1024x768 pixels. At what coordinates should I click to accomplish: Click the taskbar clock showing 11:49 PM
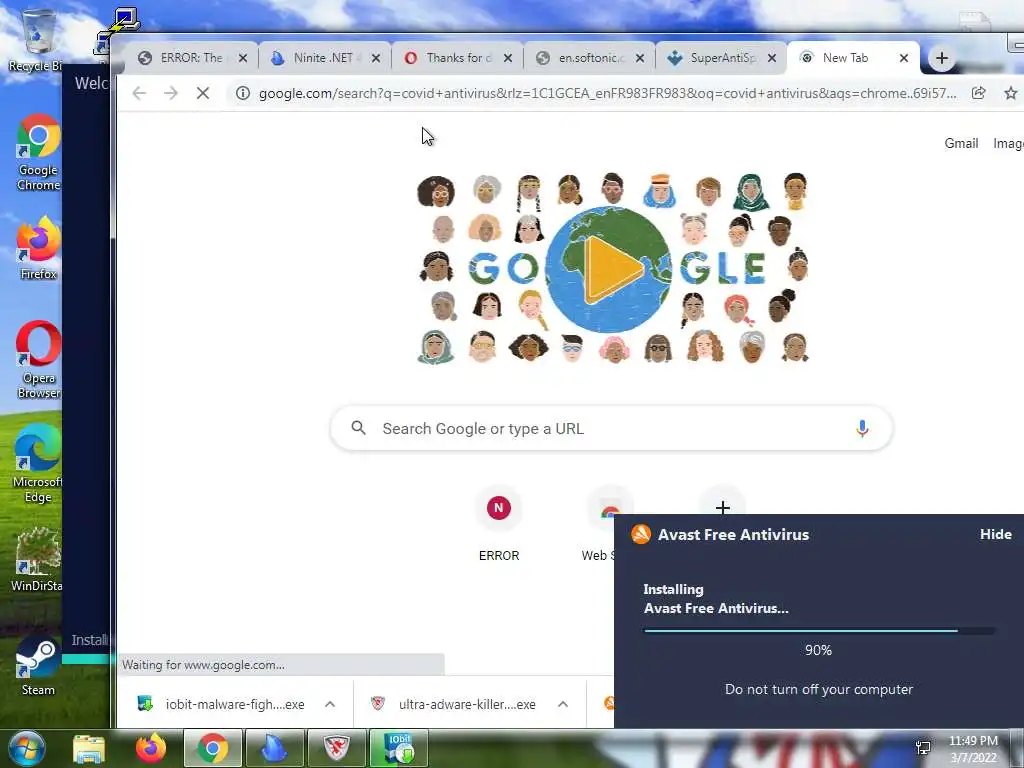pyautogui.click(x=973, y=749)
